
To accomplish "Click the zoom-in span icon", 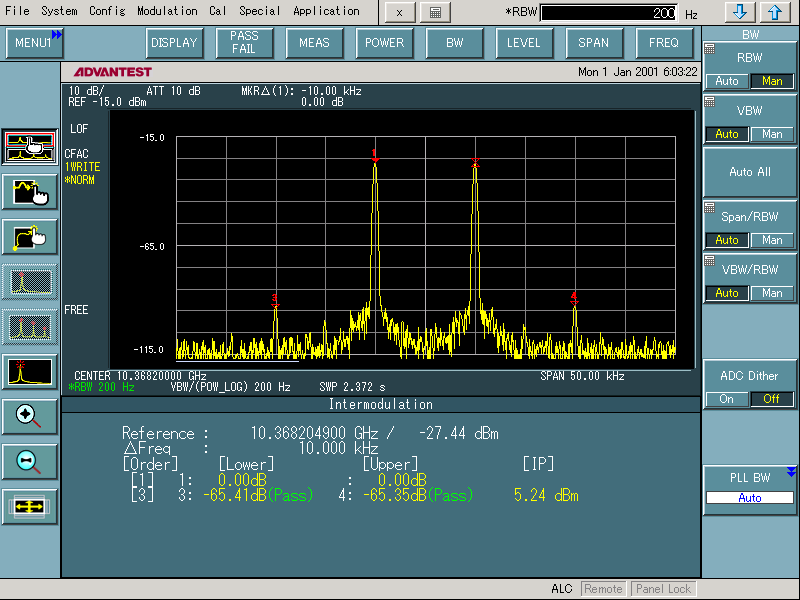I will [x=28, y=415].
